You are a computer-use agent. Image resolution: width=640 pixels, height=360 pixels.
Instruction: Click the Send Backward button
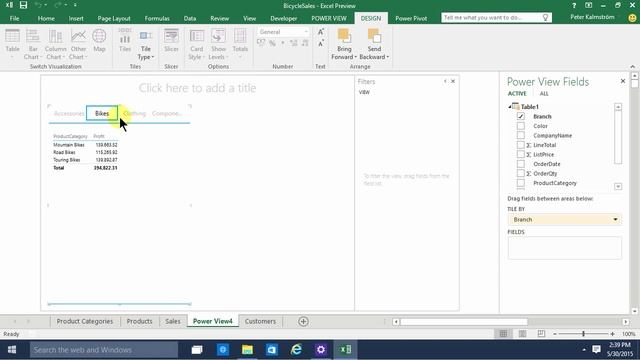(374, 44)
